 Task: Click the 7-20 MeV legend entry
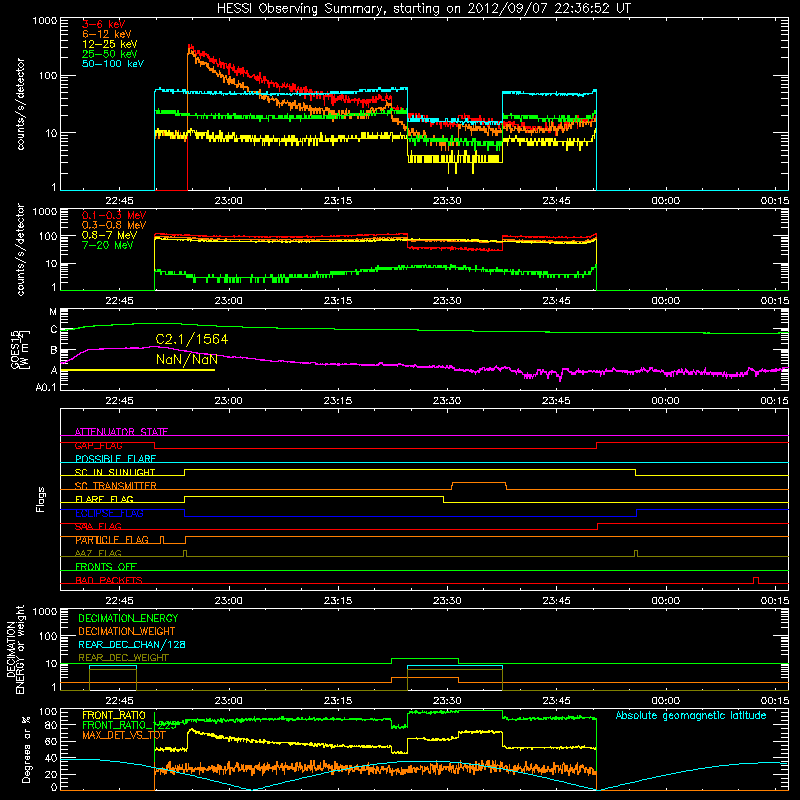(x=108, y=245)
